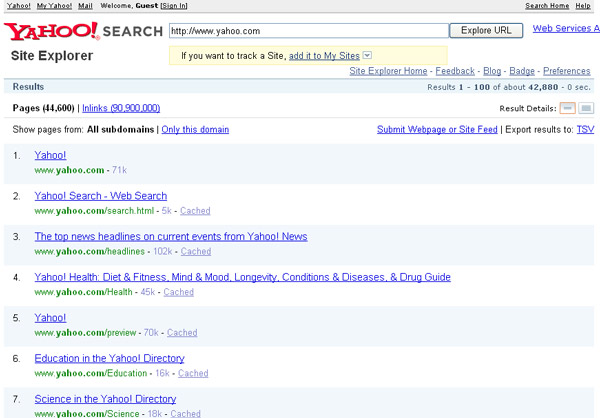View Cached copy of search.html result
Image resolution: width=600 pixels, height=418 pixels.
(x=195, y=211)
